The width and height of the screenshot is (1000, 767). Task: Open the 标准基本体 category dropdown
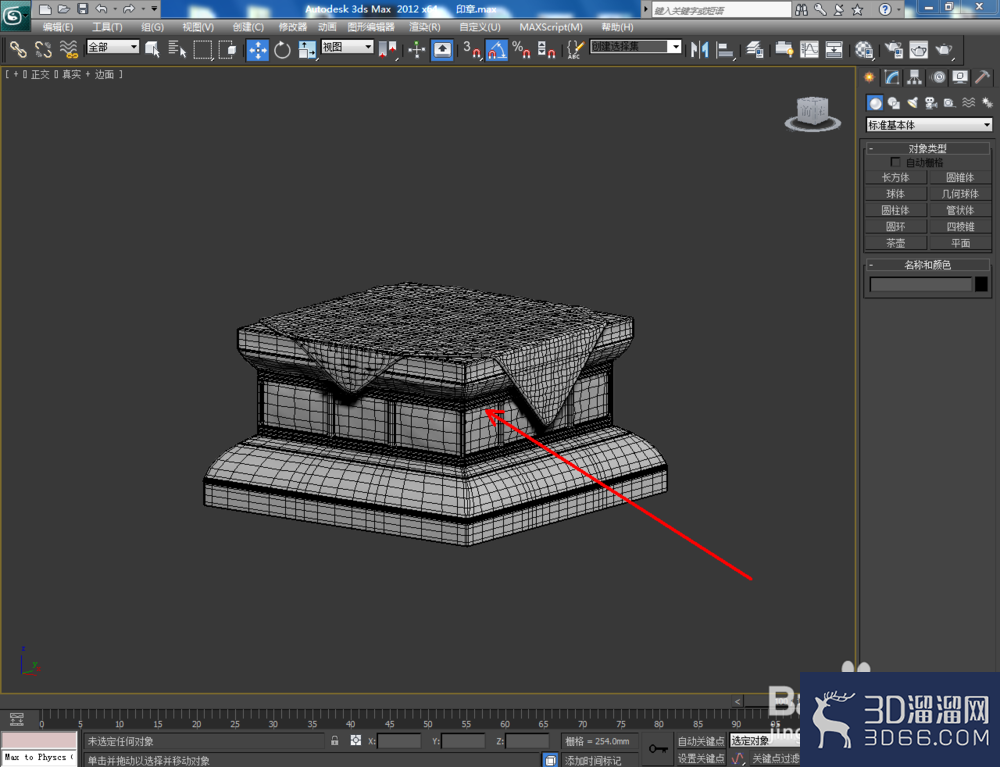[929, 125]
